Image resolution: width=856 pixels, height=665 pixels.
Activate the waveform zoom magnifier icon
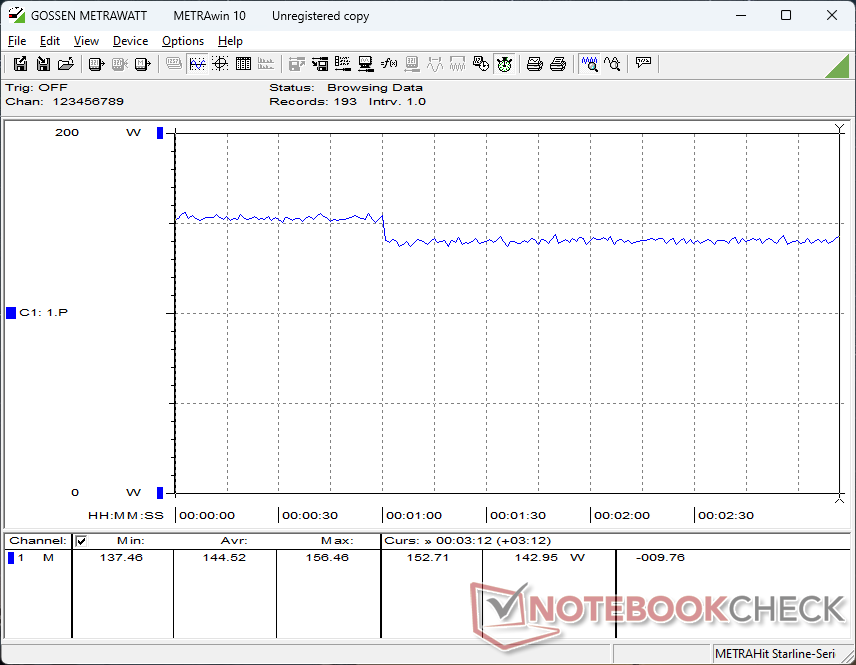590,64
